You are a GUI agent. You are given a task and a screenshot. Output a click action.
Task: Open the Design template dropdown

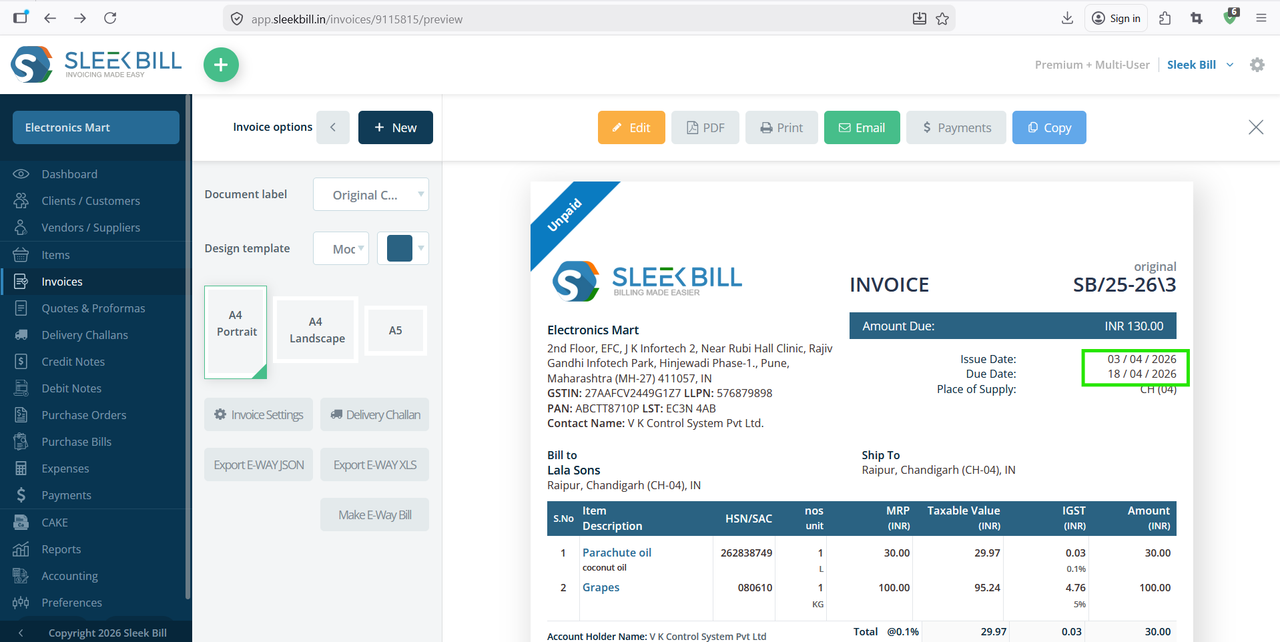[x=341, y=248]
